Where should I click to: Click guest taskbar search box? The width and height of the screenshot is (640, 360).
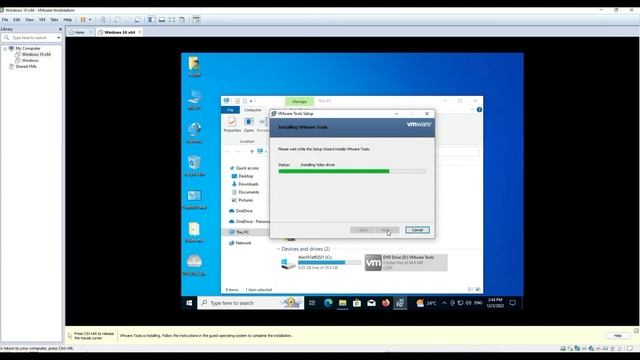pos(250,303)
